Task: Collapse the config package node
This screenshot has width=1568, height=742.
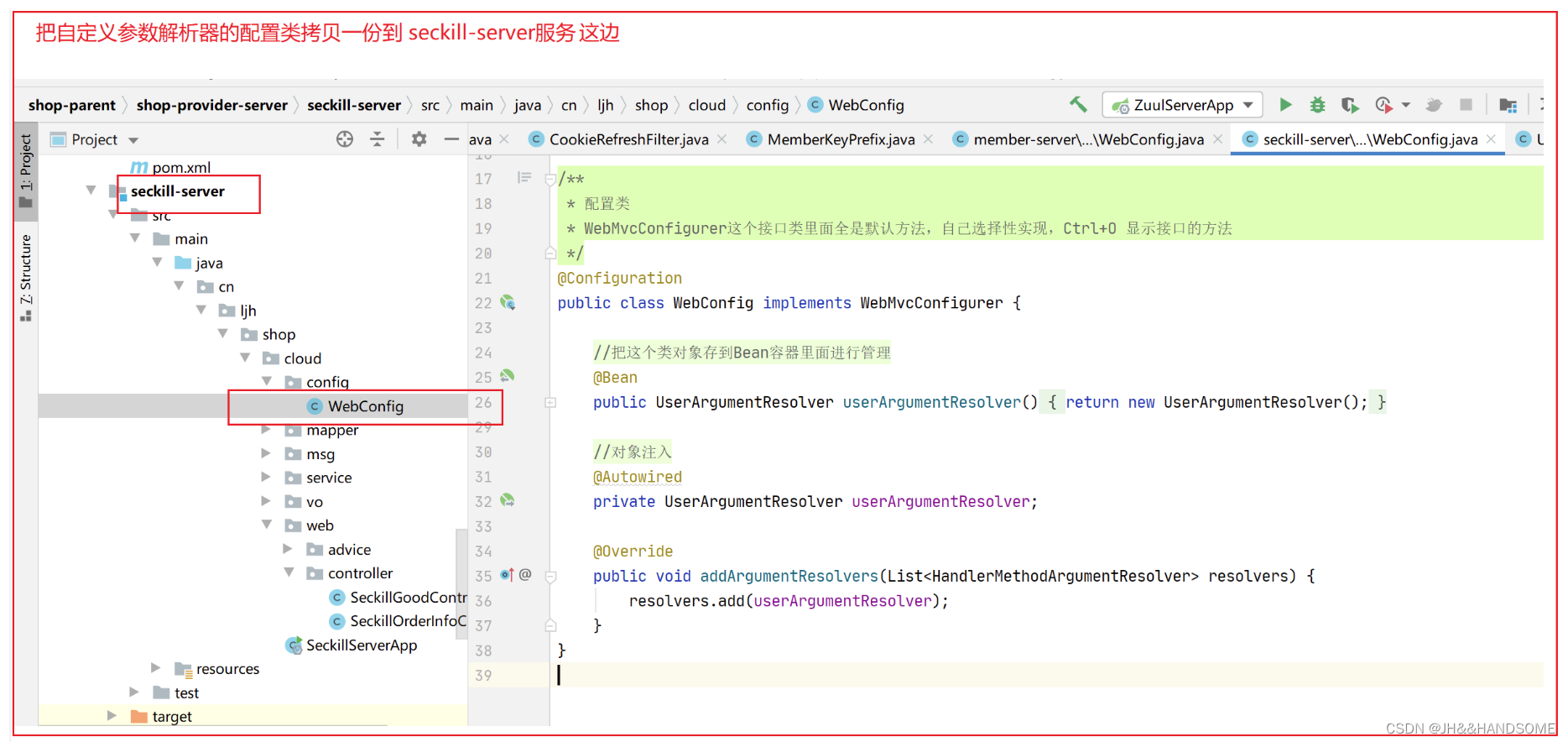Action: click(x=267, y=382)
